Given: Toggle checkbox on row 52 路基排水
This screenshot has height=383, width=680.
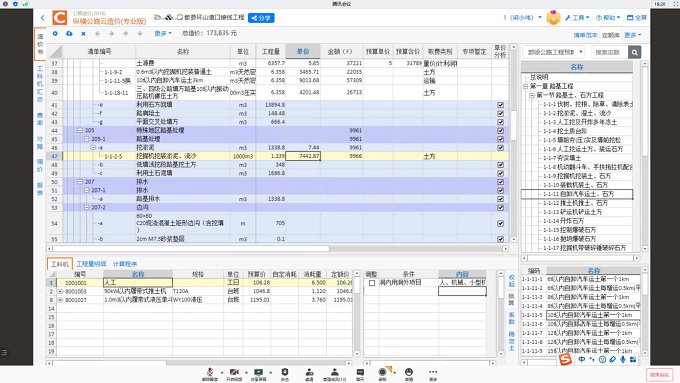Looking at the screenshot, I should (500, 199).
